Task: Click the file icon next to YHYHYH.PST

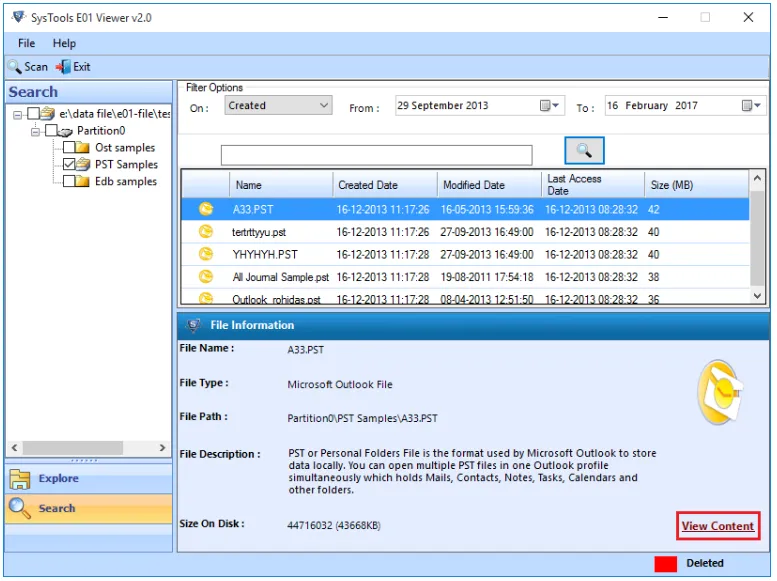Action: coord(206,254)
